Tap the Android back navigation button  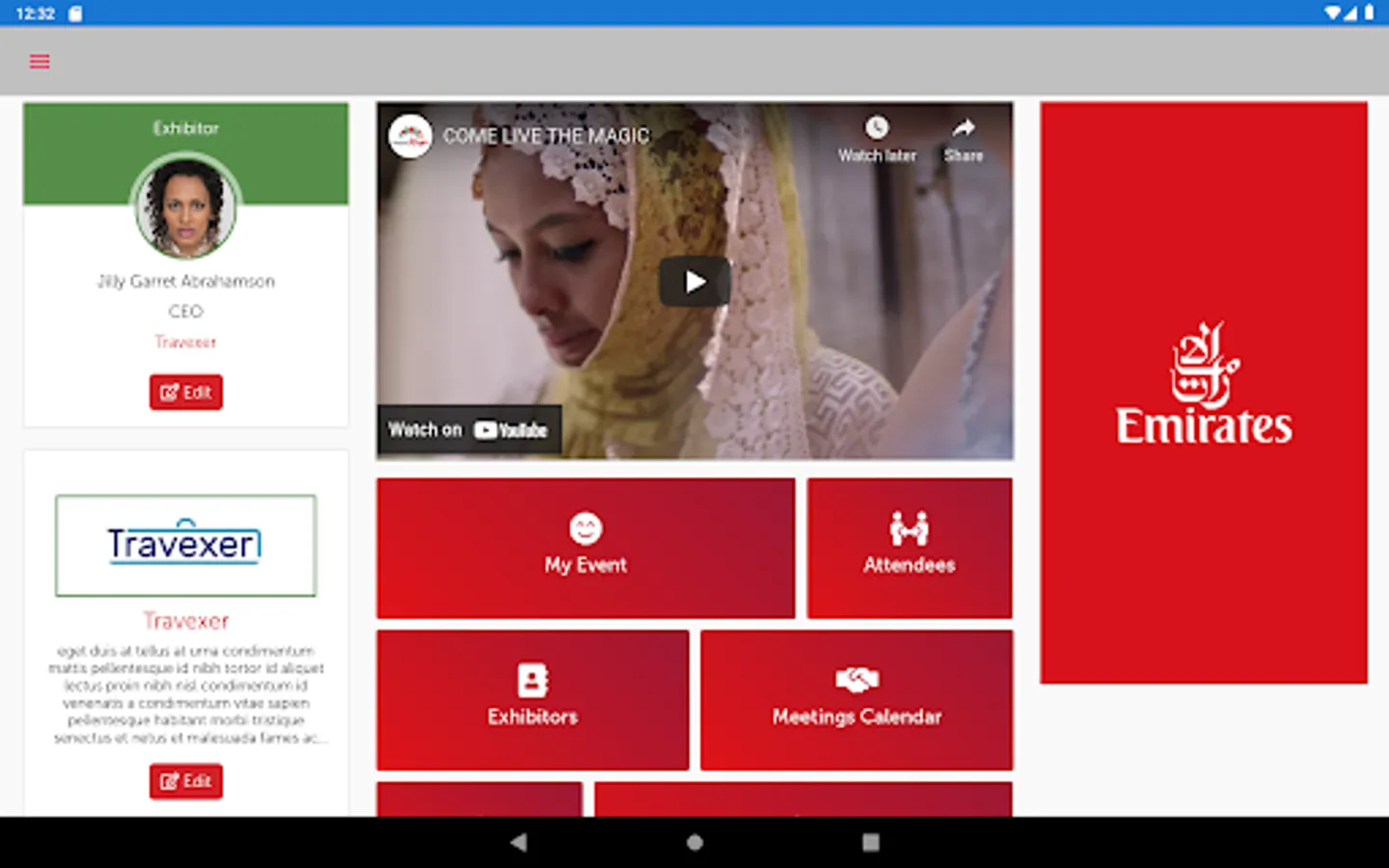(x=519, y=842)
